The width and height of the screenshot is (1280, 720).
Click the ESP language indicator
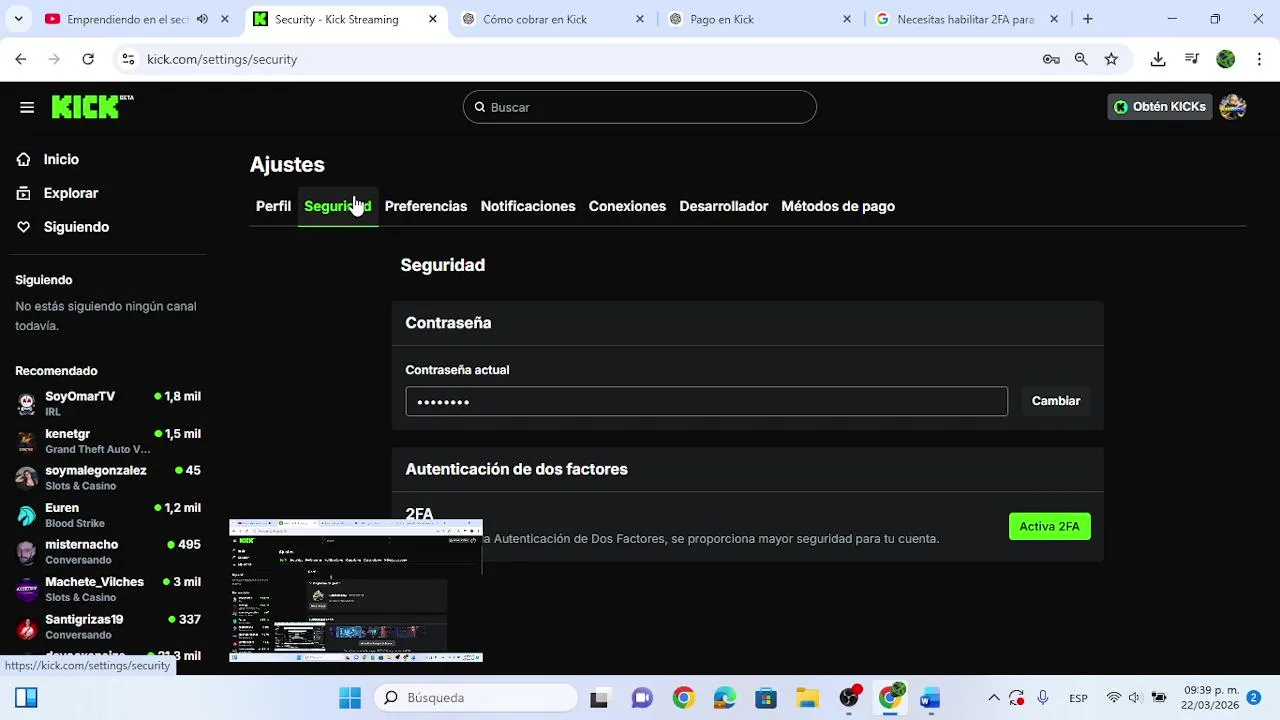point(1078,698)
